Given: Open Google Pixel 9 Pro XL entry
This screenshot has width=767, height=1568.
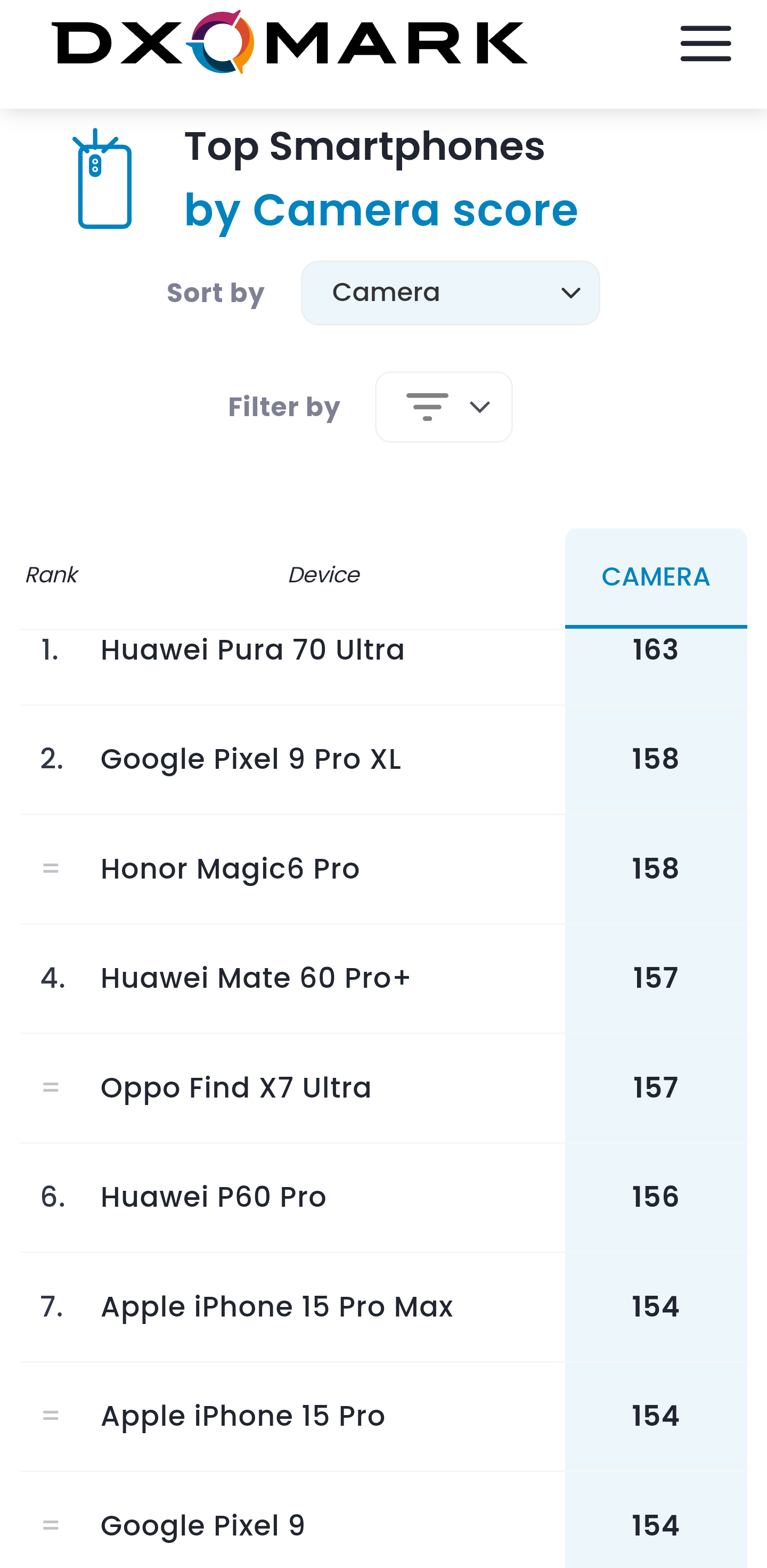Looking at the screenshot, I should click(x=251, y=760).
